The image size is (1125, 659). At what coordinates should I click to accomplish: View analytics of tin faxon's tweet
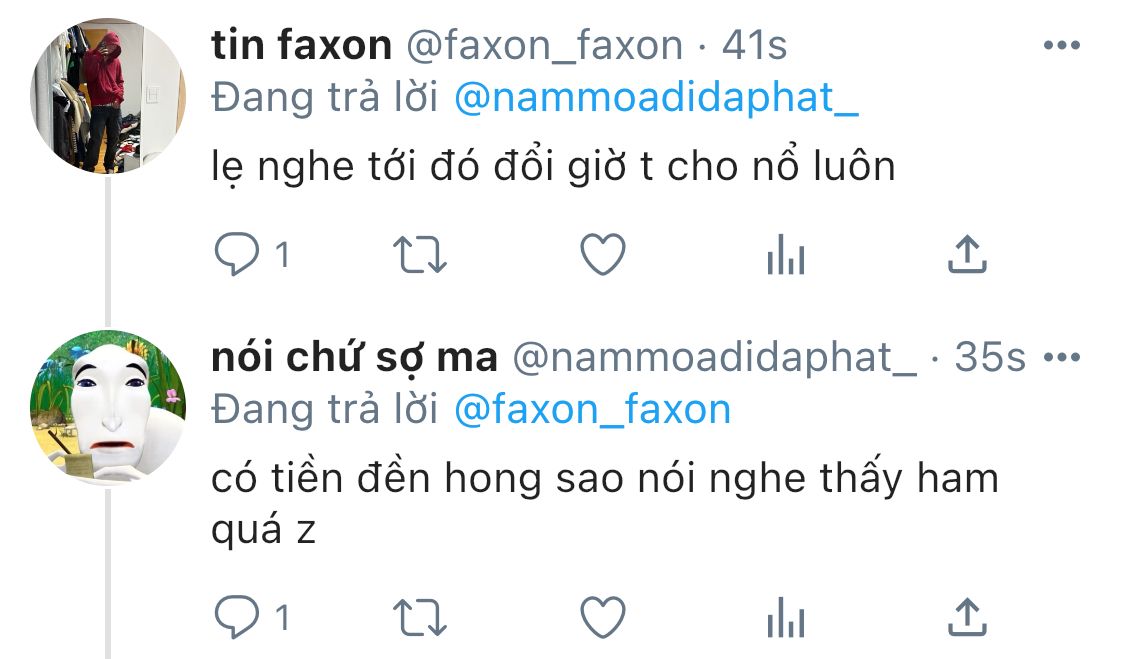786,255
